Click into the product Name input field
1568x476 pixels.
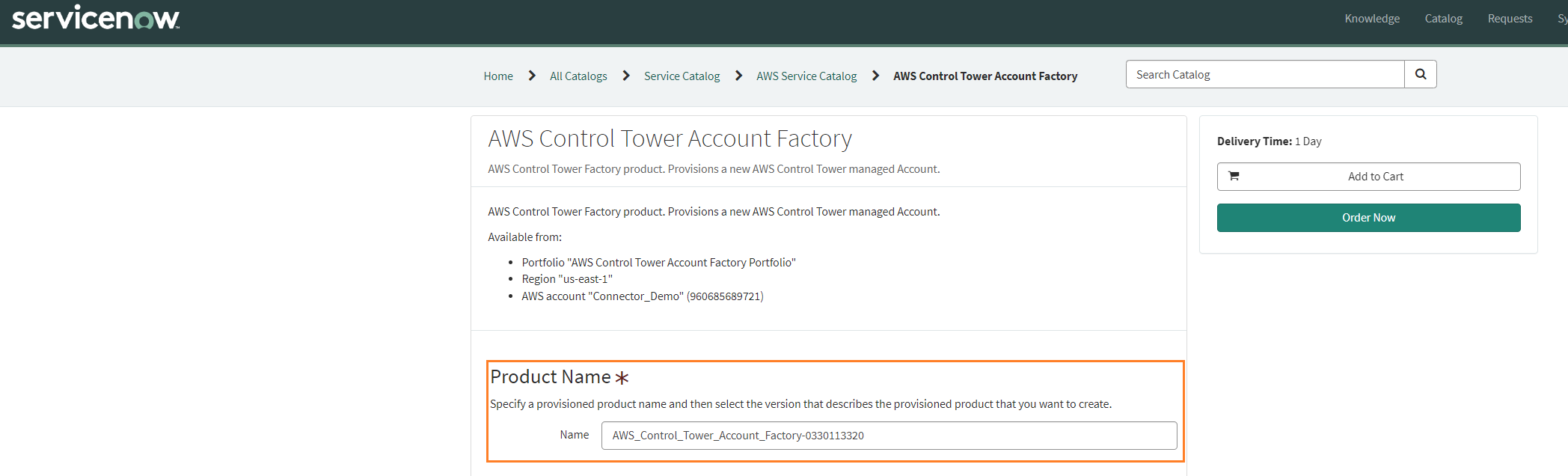tap(889, 436)
